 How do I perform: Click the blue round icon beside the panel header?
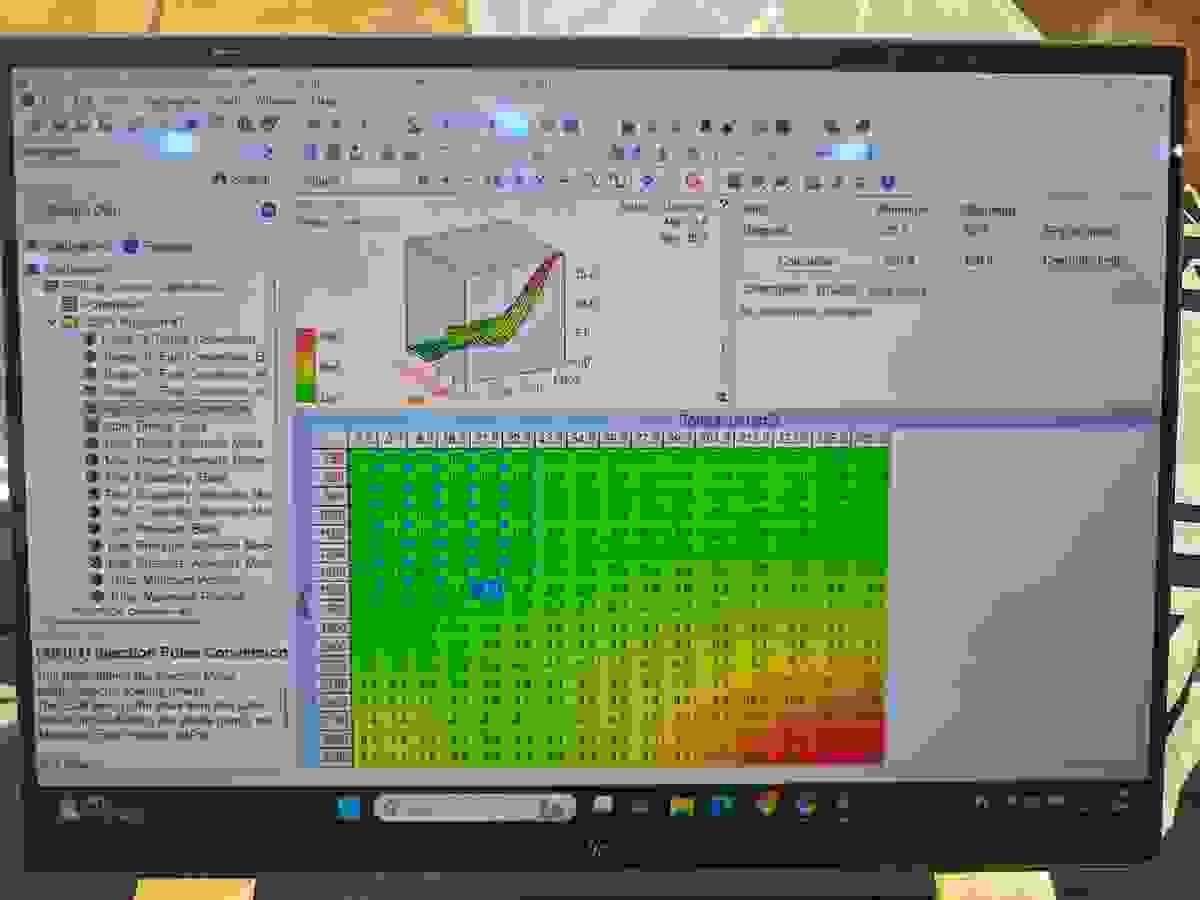pos(266,211)
